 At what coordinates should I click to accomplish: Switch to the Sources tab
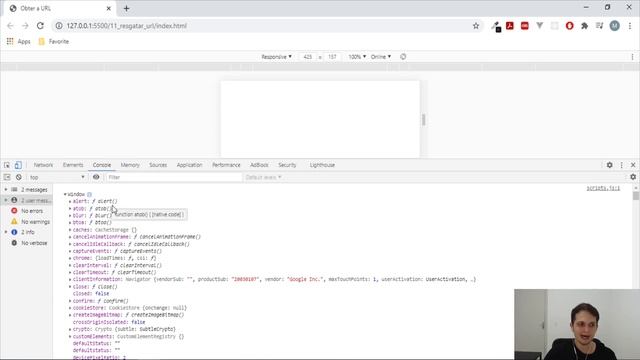(x=158, y=165)
